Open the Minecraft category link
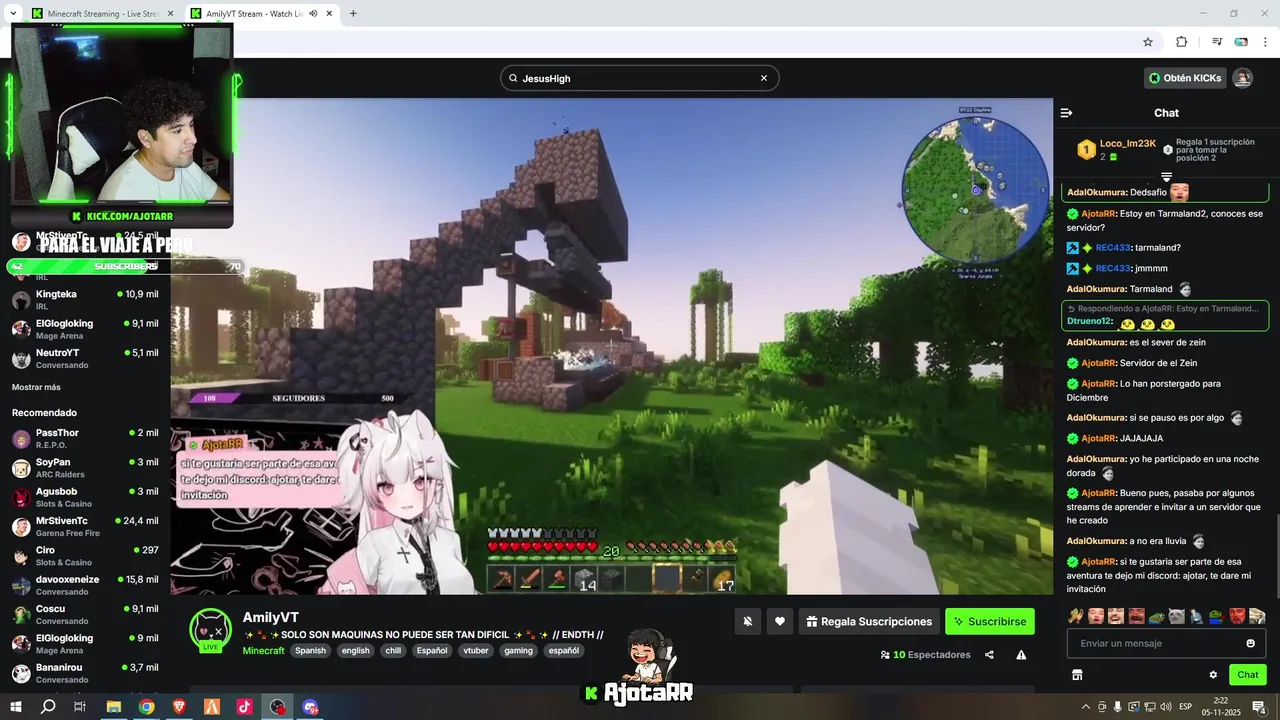1280x720 pixels. [263, 650]
